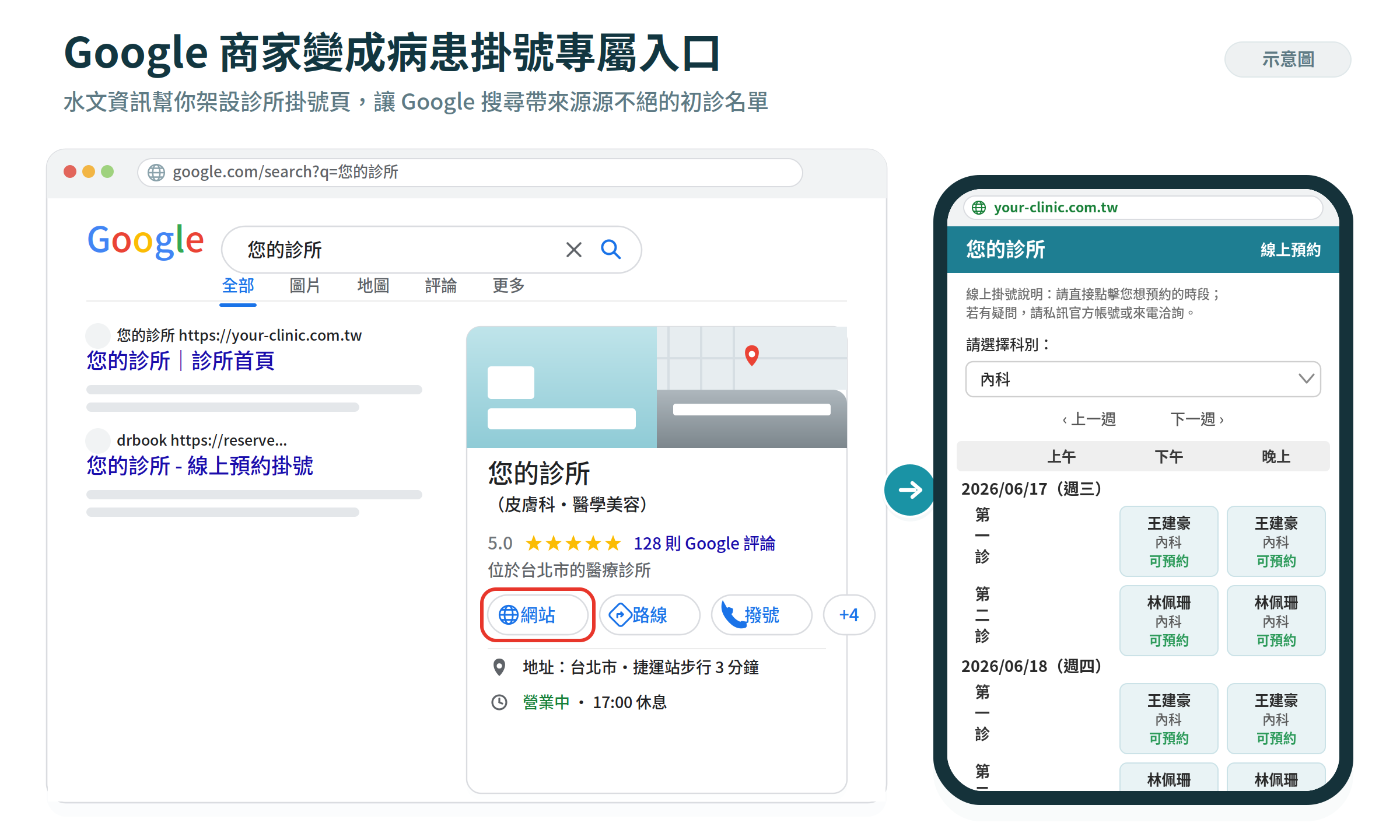Click the 晚上 column header
The height and width of the screenshot is (840, 1400).
(1276, 457)
